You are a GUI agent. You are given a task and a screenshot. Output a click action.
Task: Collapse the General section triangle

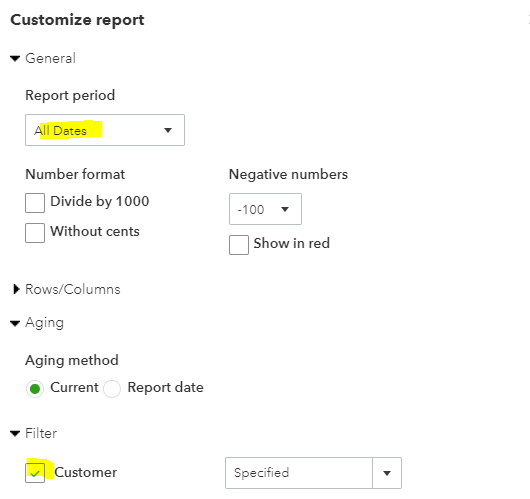(x=15, y=58)
